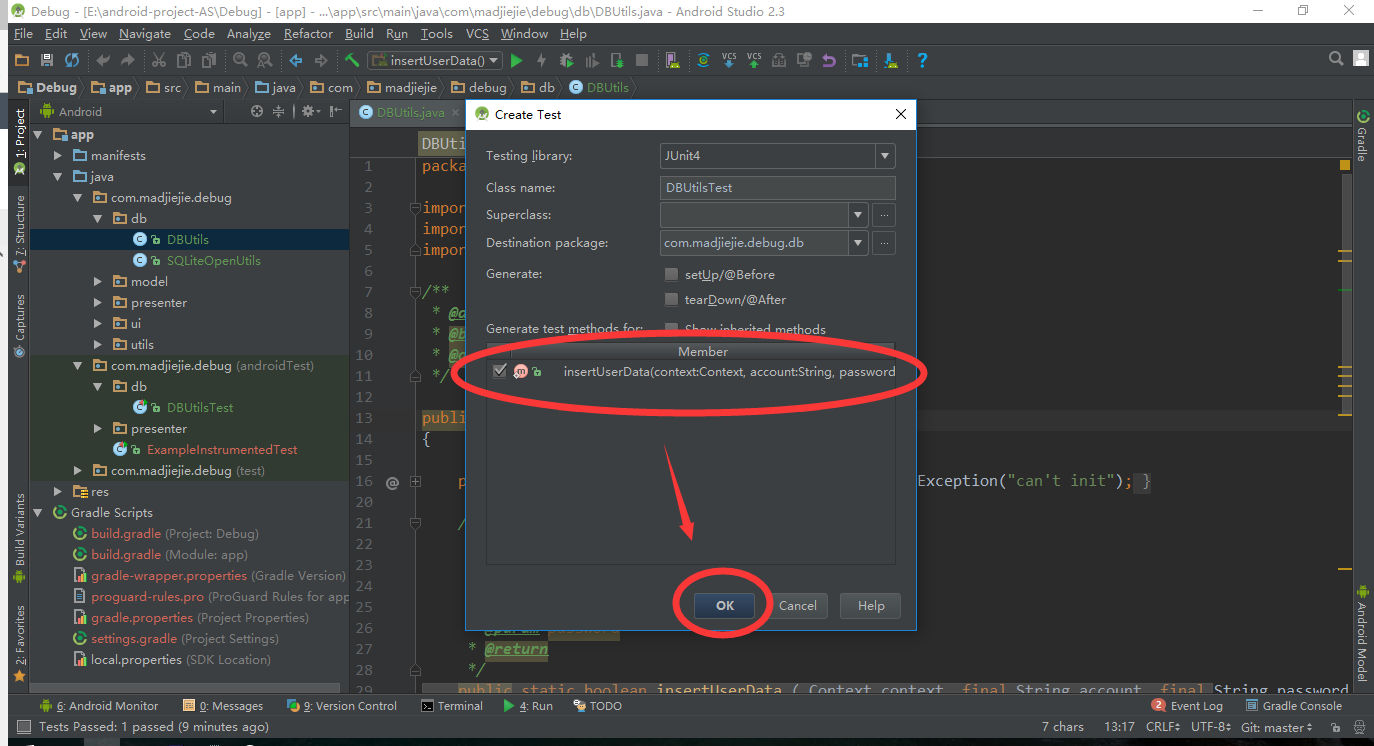
Task: Click Cancel in Create Test dialog
Action: tap(798, 605)
